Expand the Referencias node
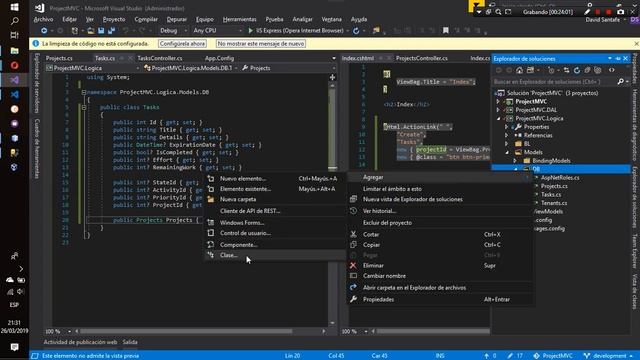Image resolution: width=640 pixels, height=360 pixels. 507,135
